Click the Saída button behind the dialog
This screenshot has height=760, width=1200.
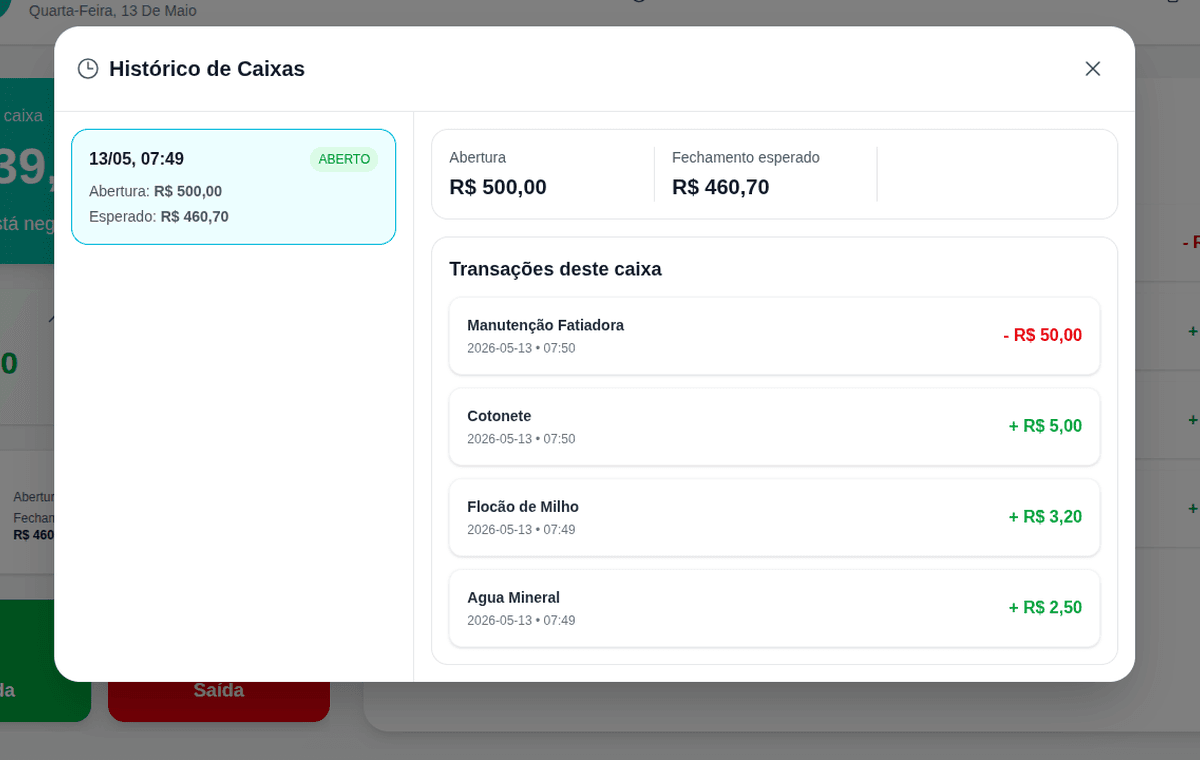pos(219,690)
